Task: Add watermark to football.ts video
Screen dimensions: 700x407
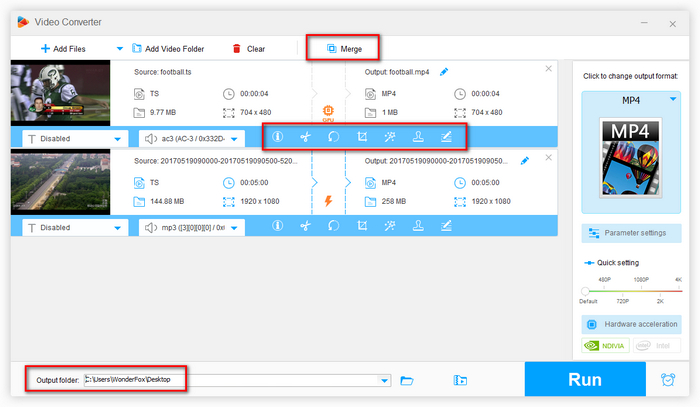Action: [x=418, y=137]
